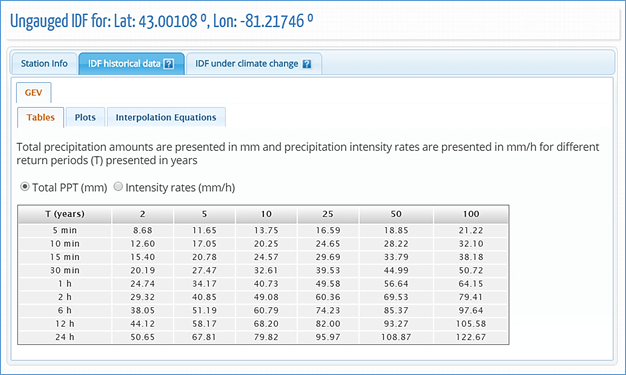
Task: Open help icon beside IDF historical data
Action: (x=169, y=64)
